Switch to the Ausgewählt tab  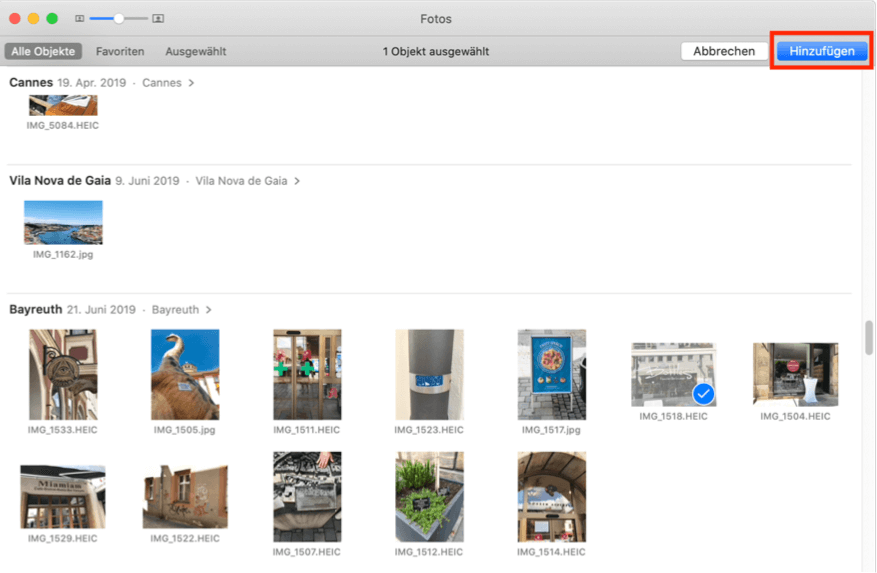196,51
